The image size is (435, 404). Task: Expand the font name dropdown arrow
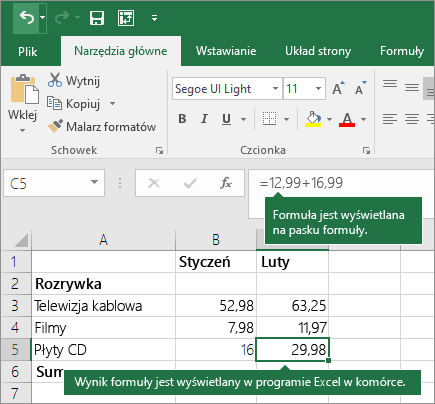click(x=276, y=89)
